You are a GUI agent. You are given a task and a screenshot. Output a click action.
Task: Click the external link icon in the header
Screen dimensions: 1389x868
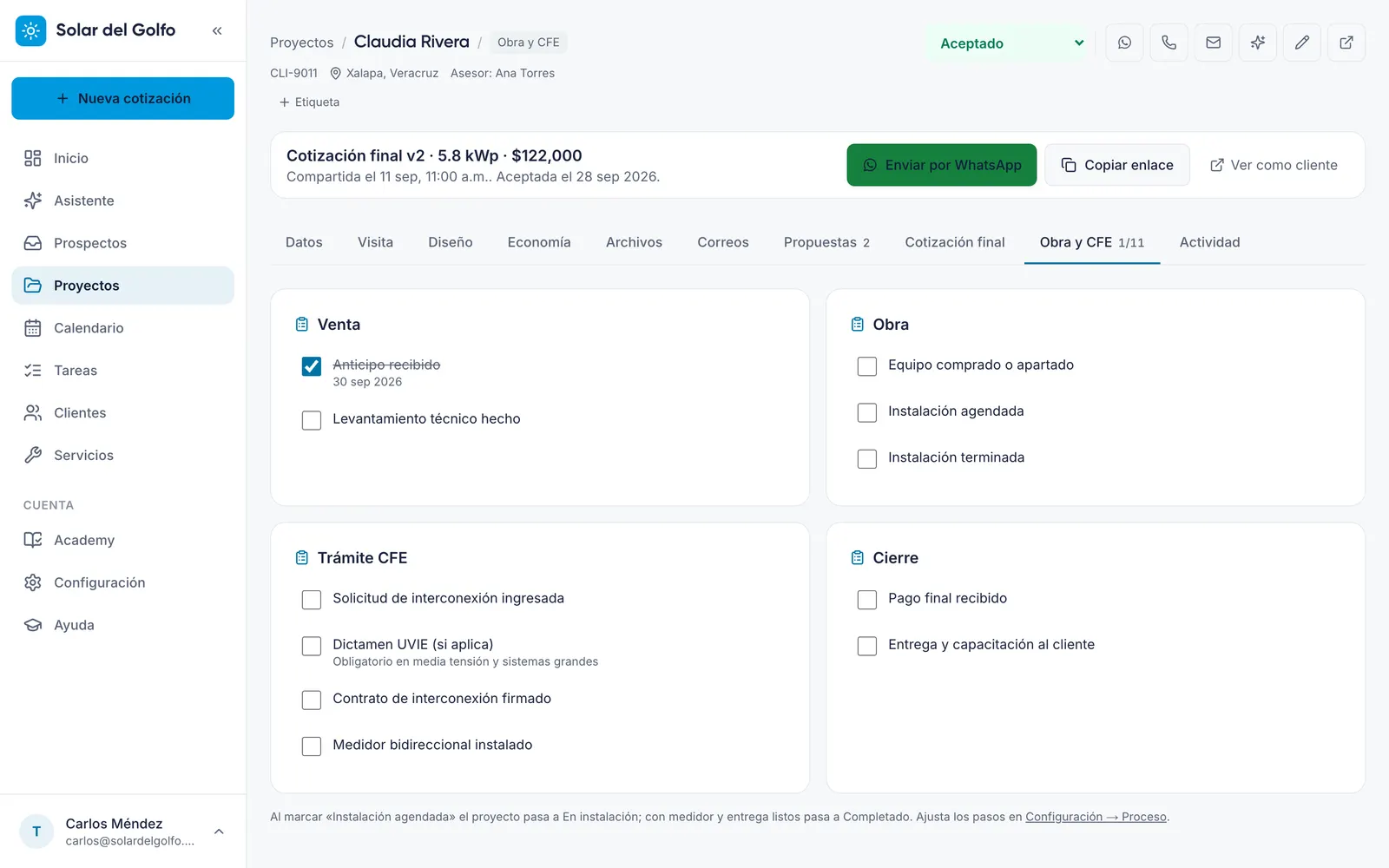click(x=1346, y=43)
